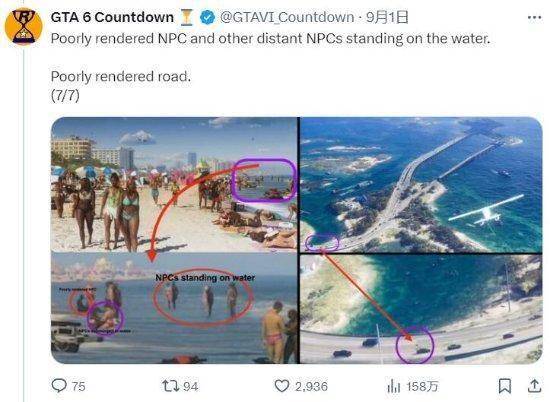Screen dimensions: 550x402
Task: Click the share upload icon
Action: click(534, 386)
